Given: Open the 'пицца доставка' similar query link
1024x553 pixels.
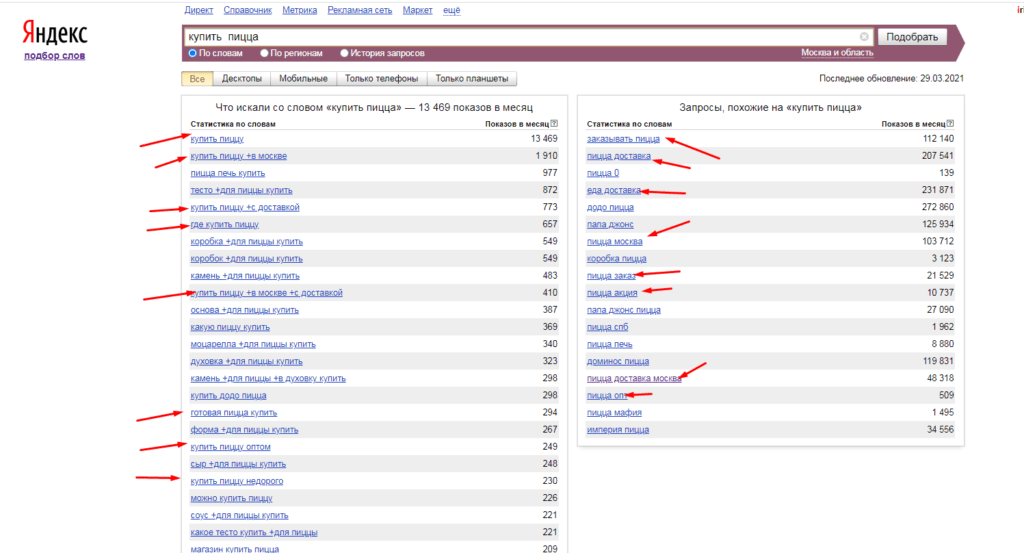Looking at the screenshot, I should pyautogui.click(x=619, y=157).
